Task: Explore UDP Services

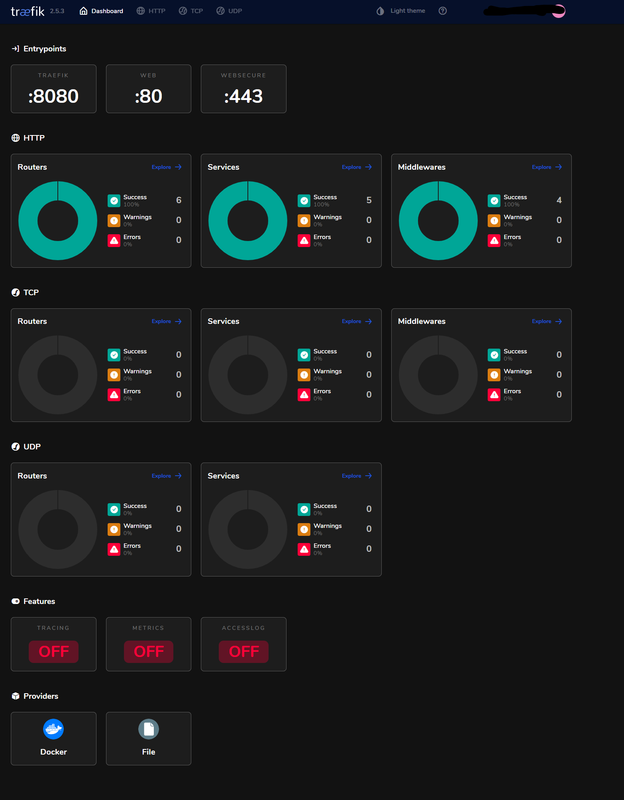Action: tap(357, 476)
